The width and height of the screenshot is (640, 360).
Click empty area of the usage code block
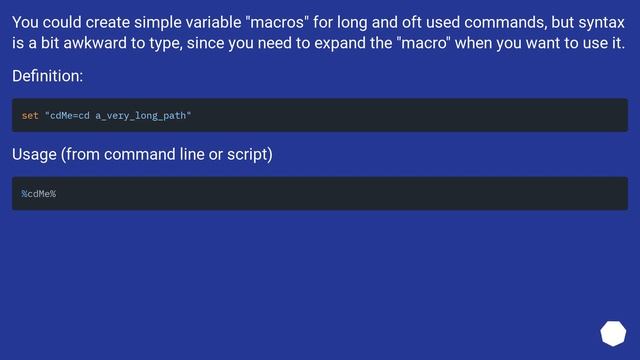[343, 193]
